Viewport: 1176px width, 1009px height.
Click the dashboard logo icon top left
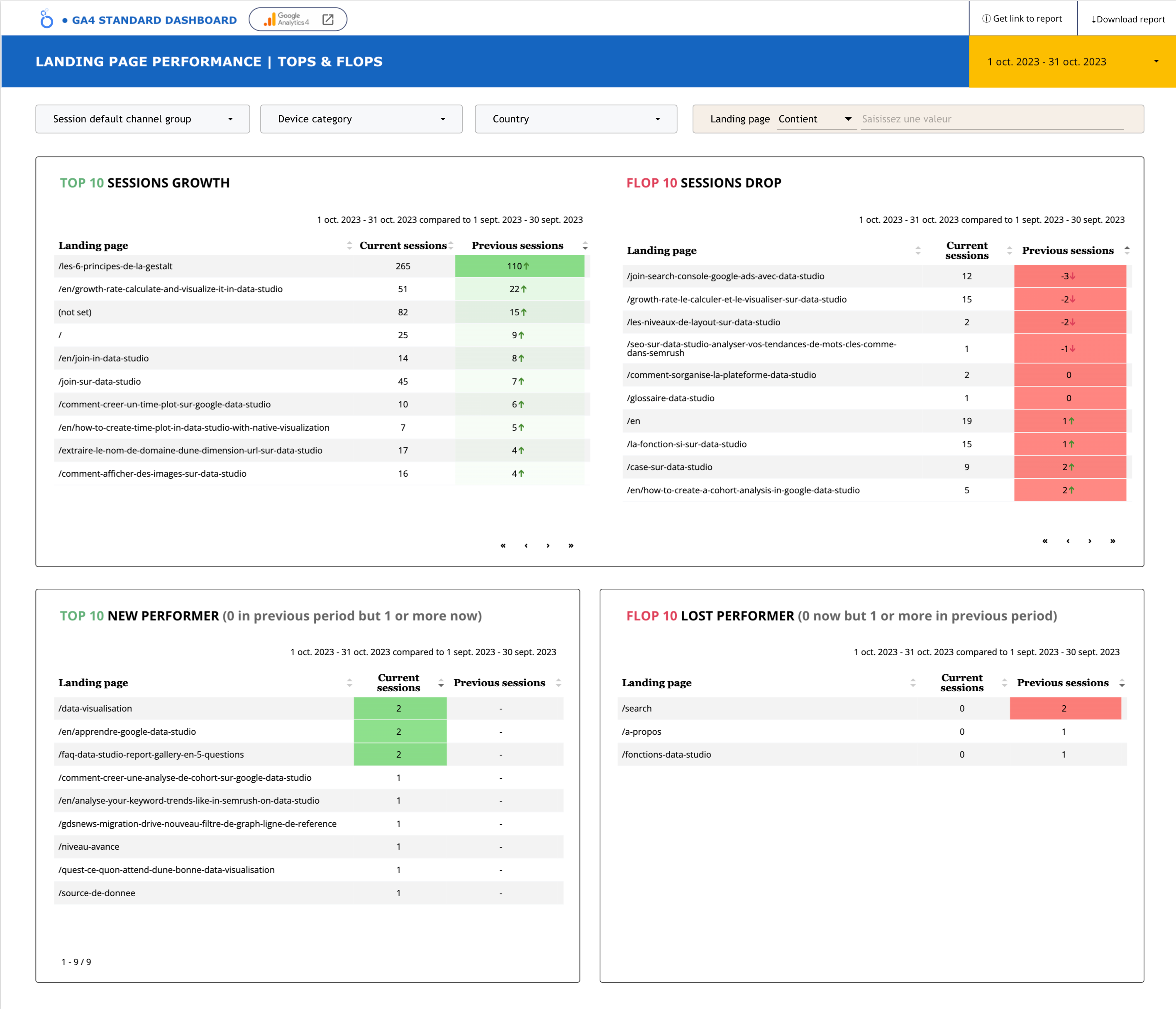coord(46,19)
